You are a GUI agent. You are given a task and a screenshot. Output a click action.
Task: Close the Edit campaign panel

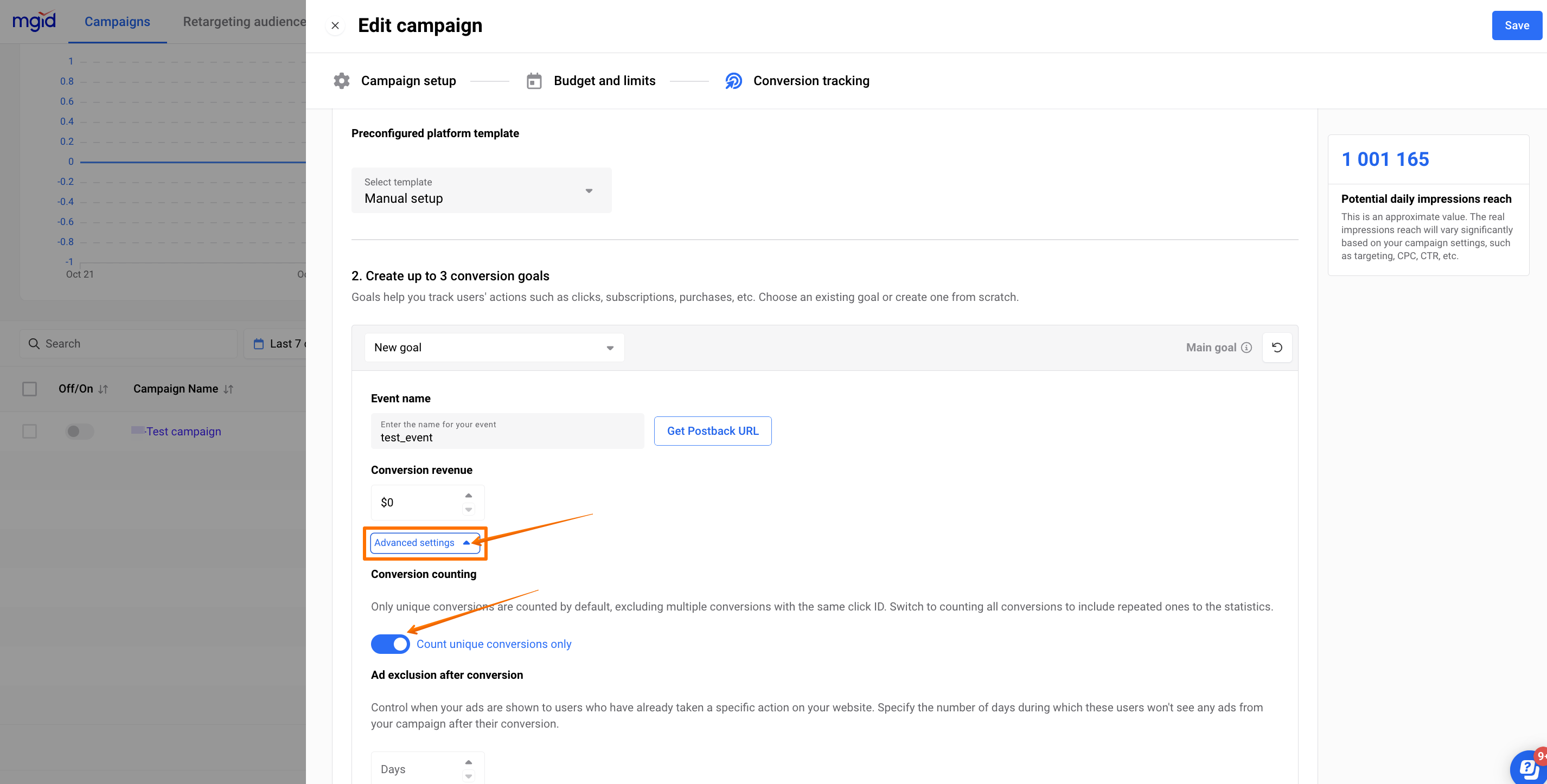(x=335, y=25)
